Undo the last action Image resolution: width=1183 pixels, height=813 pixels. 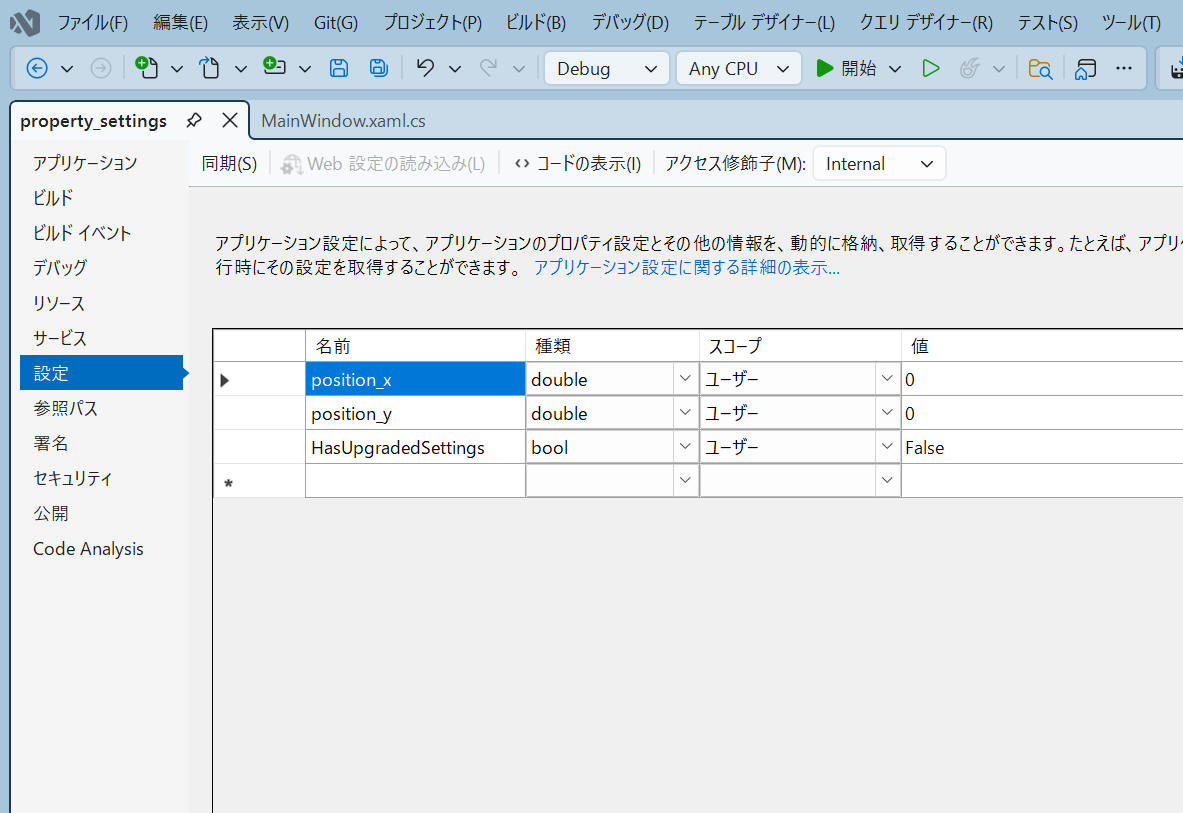(426, 68)
